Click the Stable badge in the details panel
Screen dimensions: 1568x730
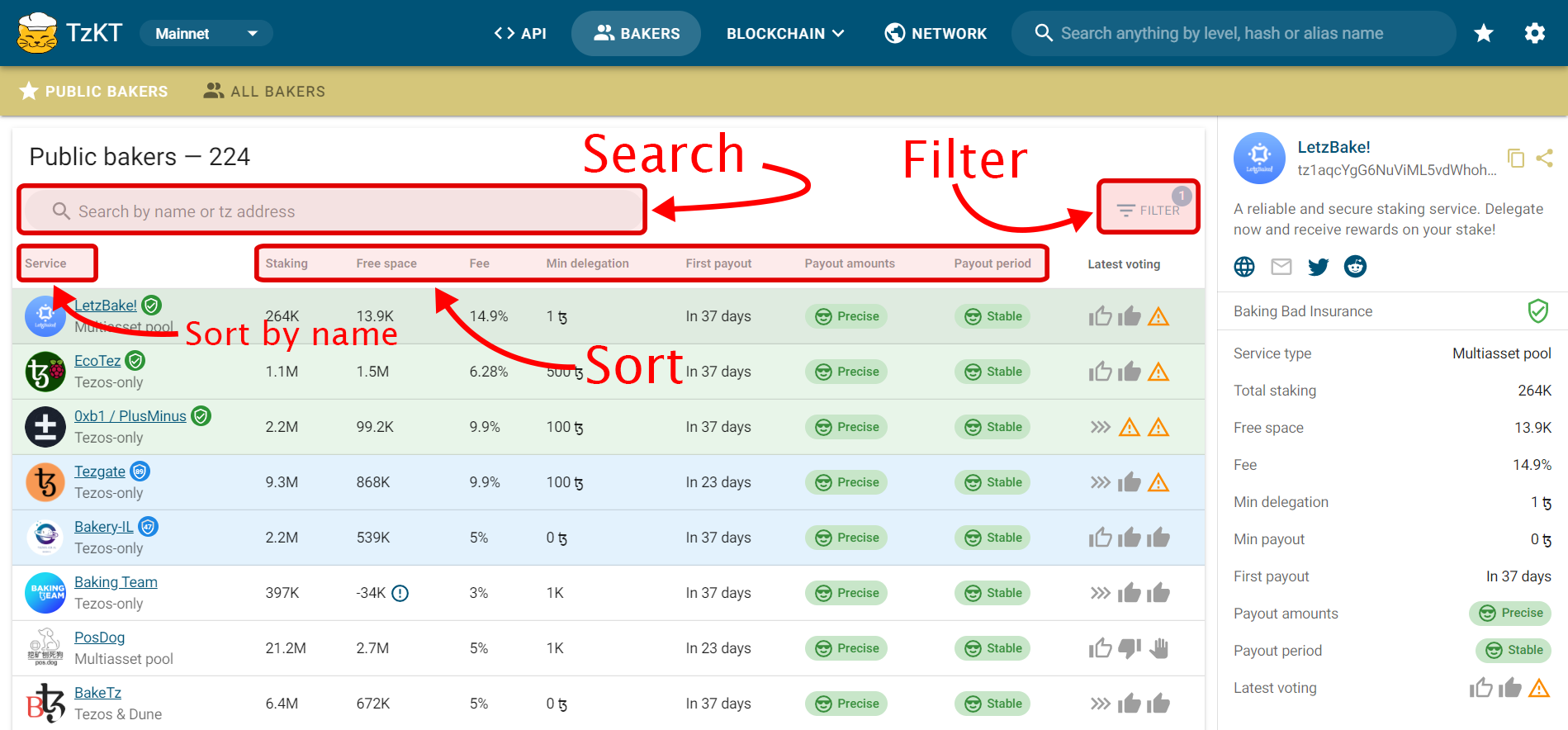[x=1514, y=650]
